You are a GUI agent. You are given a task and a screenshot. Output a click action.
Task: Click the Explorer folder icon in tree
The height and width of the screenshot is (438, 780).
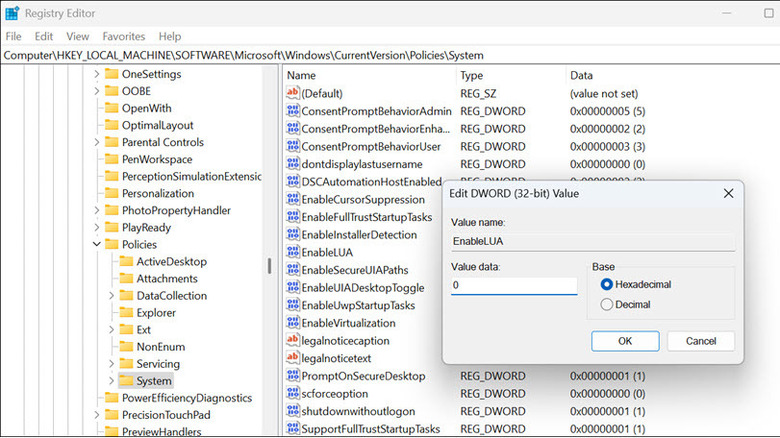point(126,313)
